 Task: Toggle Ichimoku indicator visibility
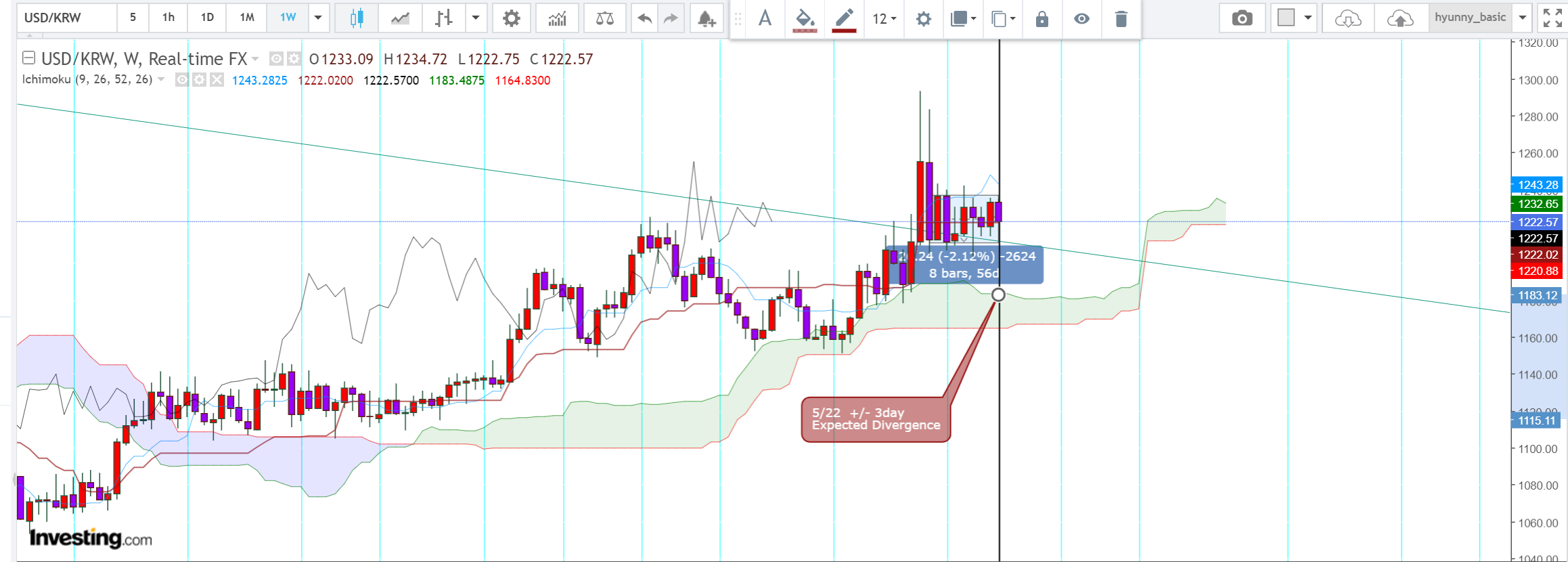click(x=182, y=80)
